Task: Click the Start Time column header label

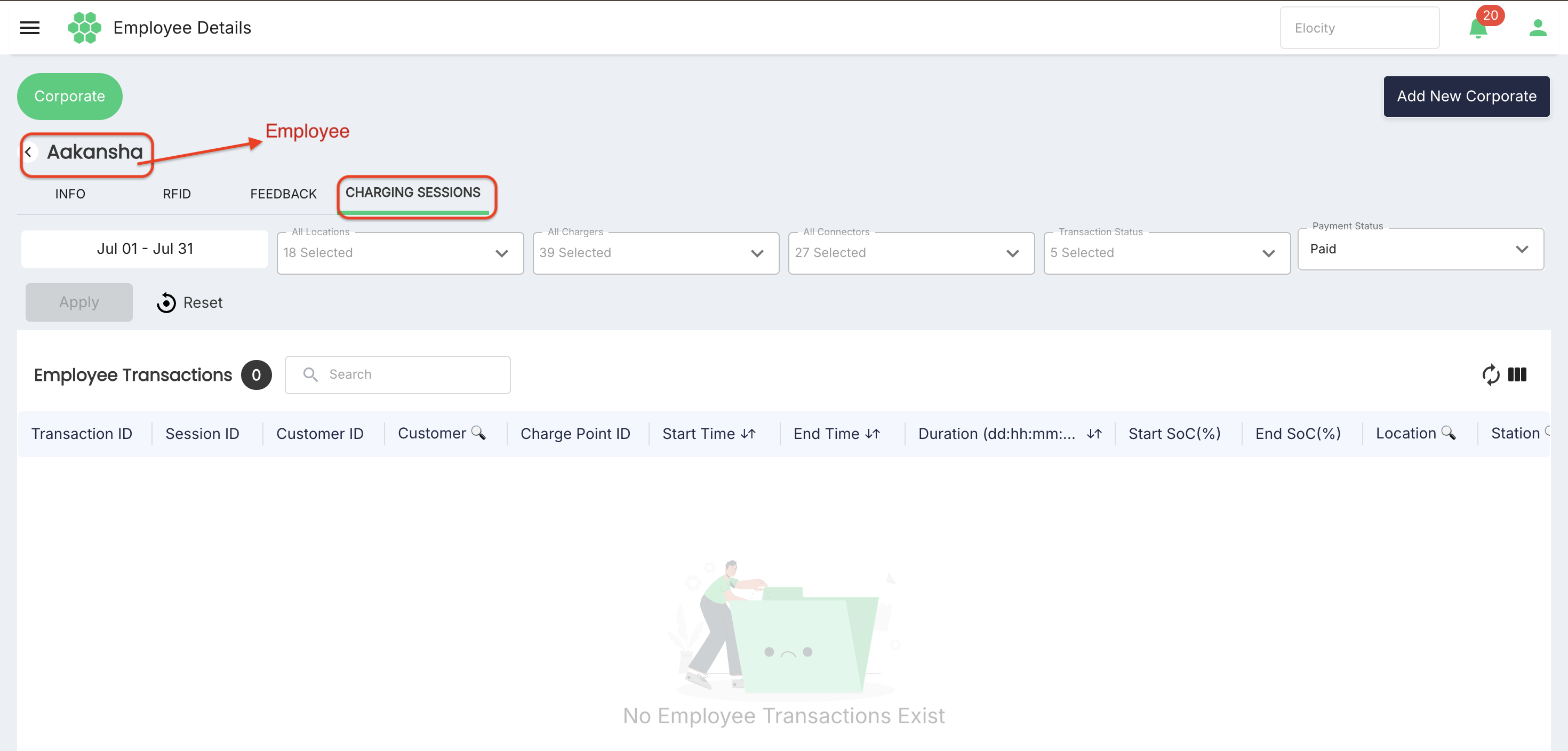Action: click(x=699, y=433)
